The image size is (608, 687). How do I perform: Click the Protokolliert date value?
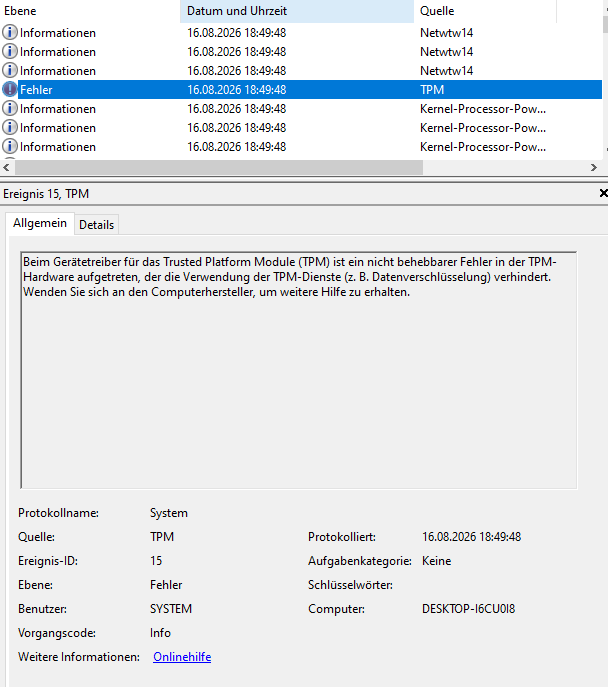pyautogui.click(x=471, y=537)
